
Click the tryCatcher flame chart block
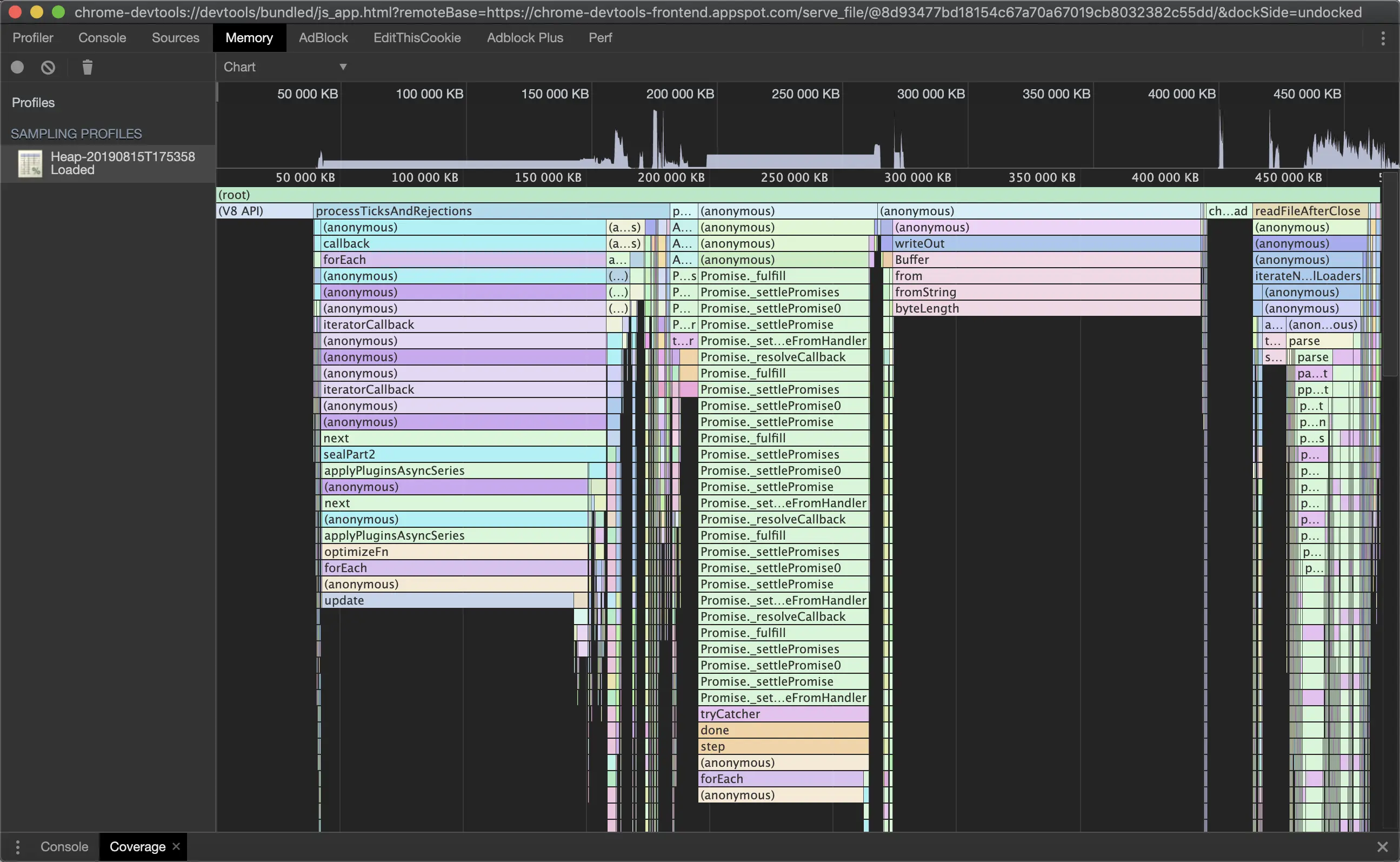pos(783,714)
